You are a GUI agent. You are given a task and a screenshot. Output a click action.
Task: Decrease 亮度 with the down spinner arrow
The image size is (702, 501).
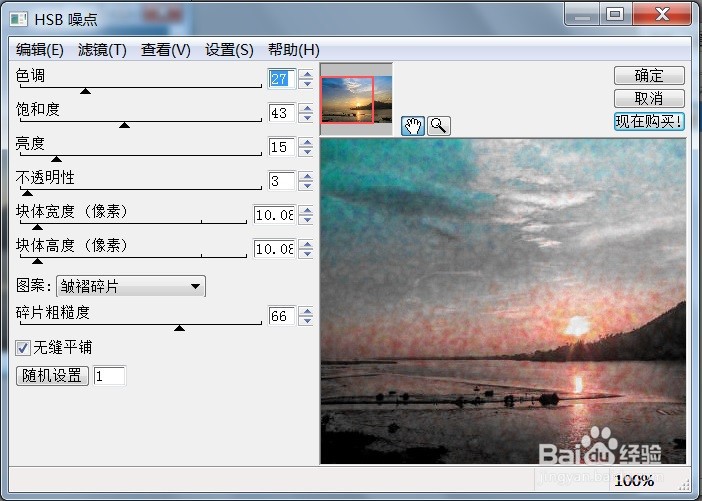(307, 152)
